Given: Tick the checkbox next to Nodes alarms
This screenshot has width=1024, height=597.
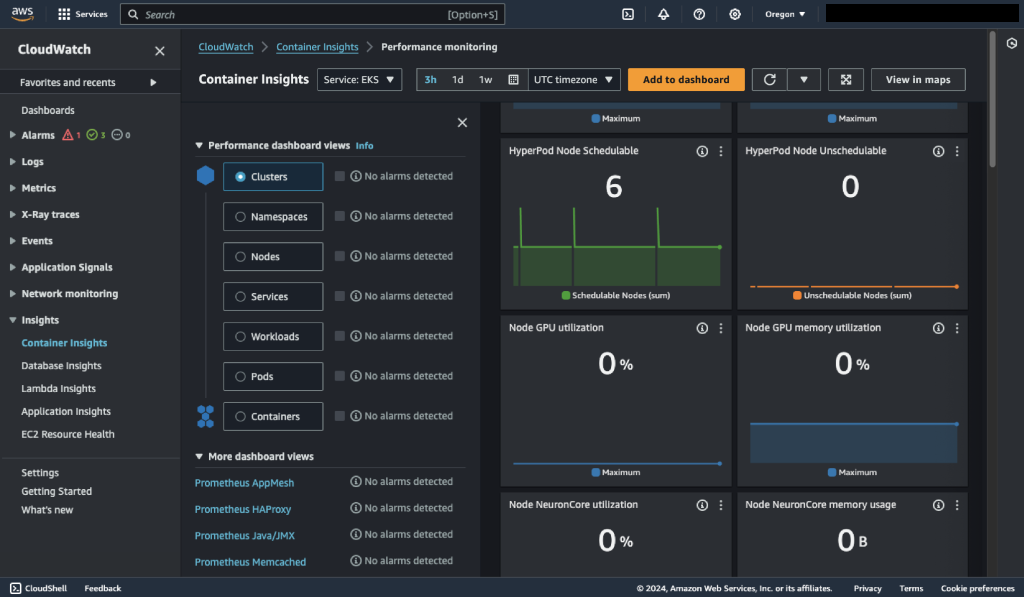Looking at the screenshot, I should point(340,256).
